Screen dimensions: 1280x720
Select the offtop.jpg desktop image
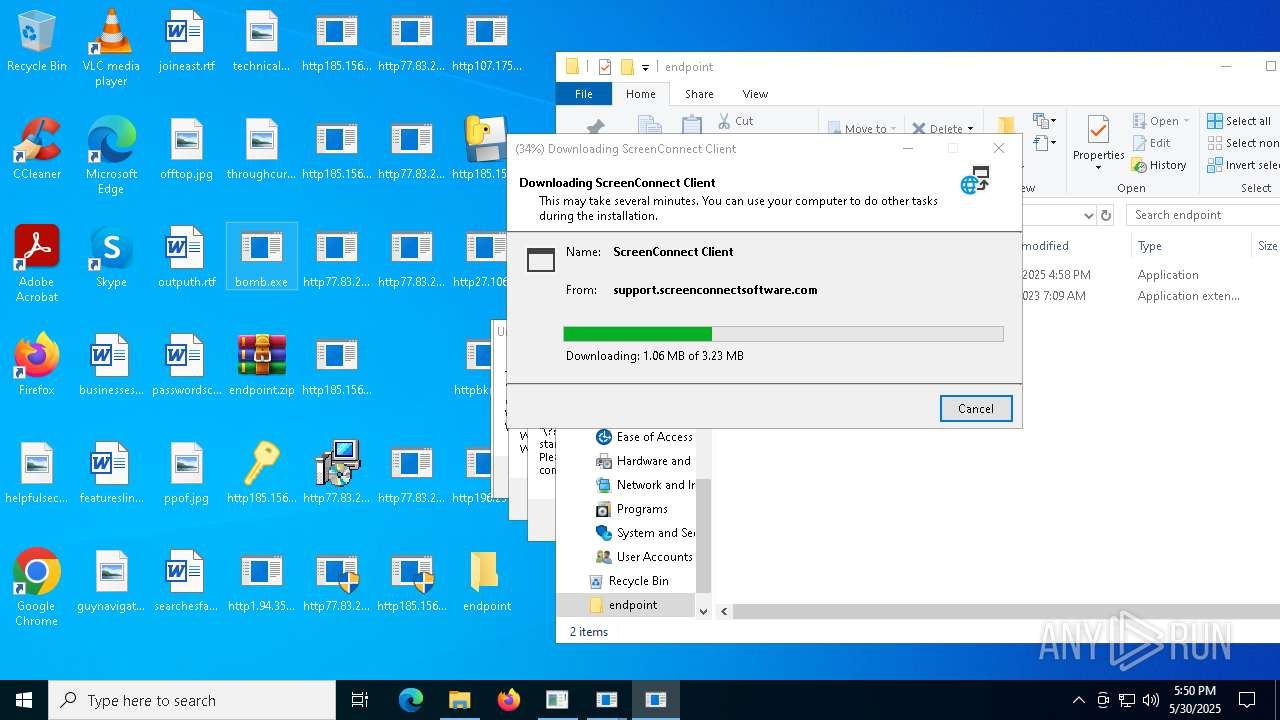186,149
